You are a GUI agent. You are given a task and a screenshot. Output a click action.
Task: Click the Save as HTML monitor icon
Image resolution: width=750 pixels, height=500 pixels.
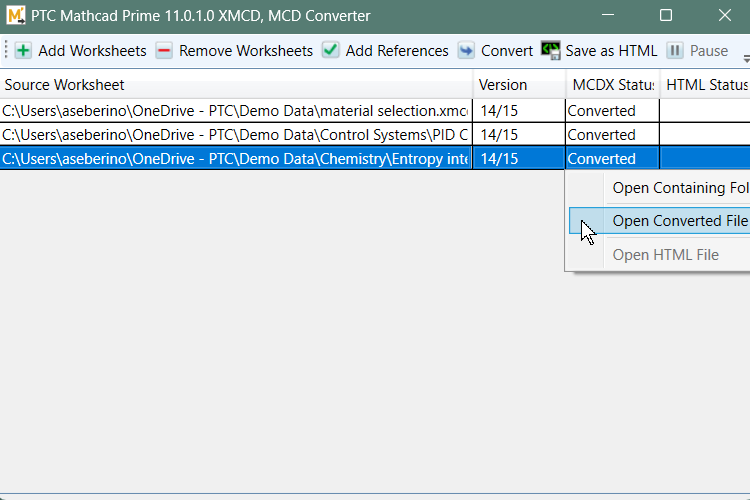(551, 50)
